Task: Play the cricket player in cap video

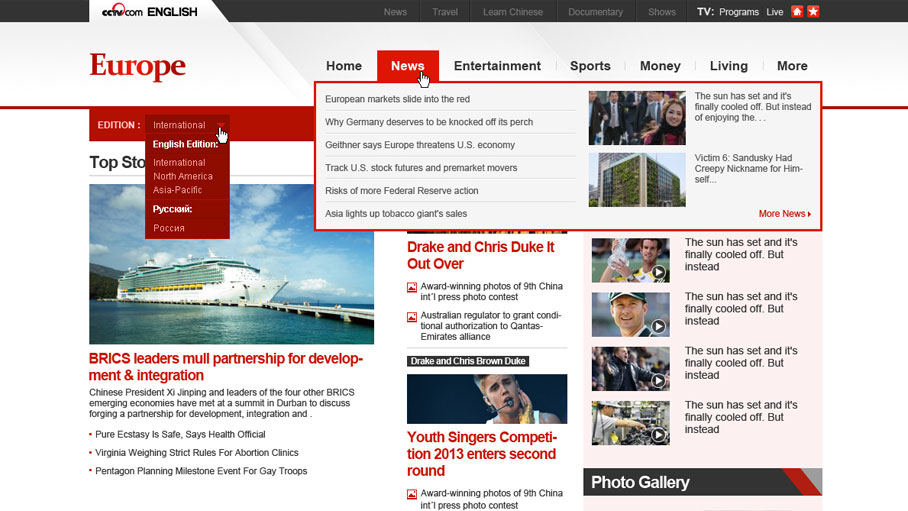Action: pos(631,315)
